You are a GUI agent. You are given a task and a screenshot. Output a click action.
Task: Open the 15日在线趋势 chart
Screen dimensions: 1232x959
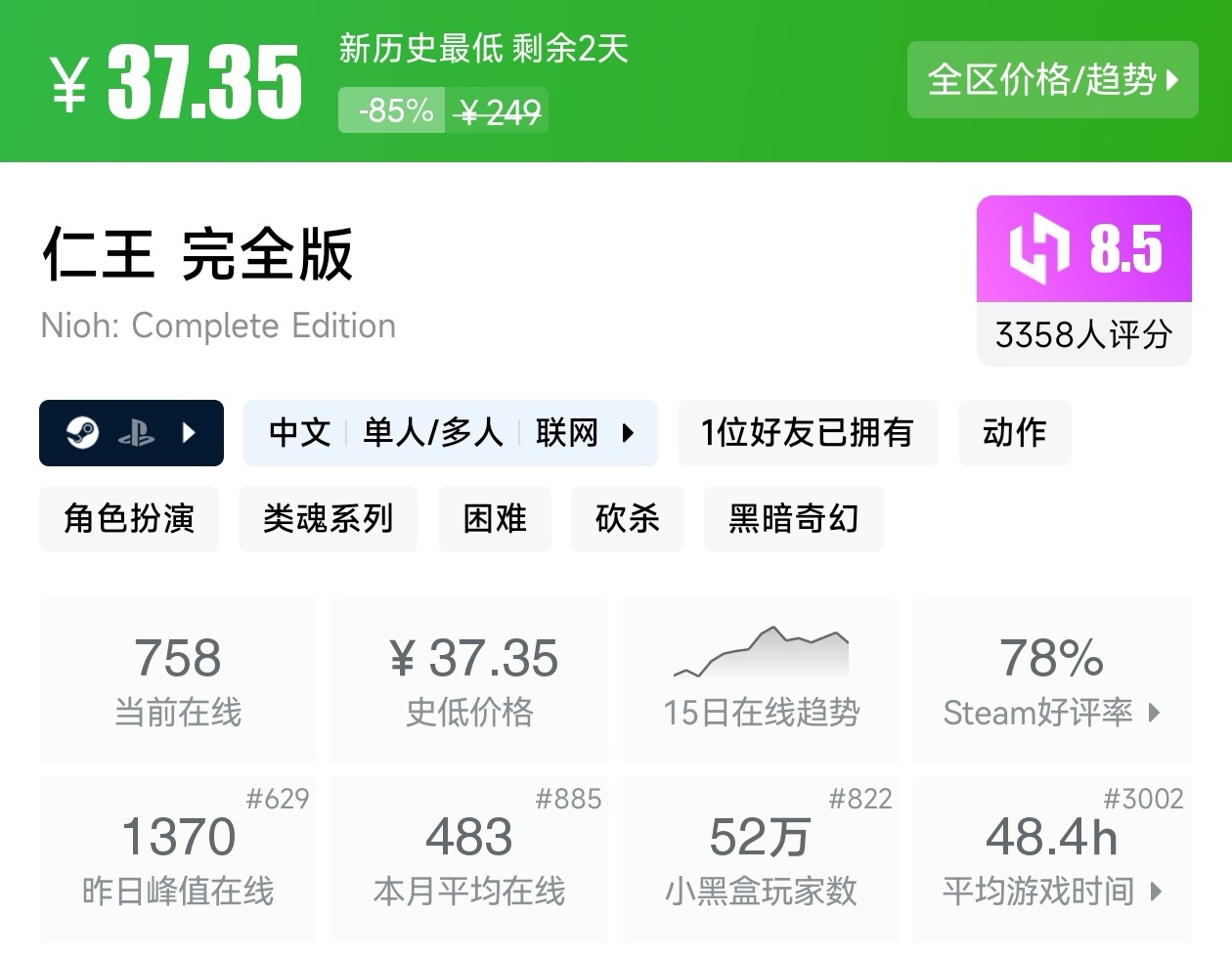762,680
